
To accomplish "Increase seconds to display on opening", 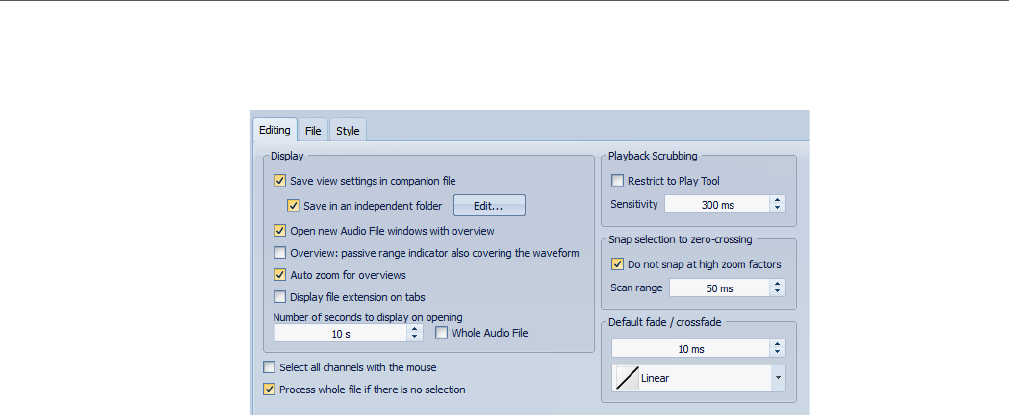I will point(415,329).
